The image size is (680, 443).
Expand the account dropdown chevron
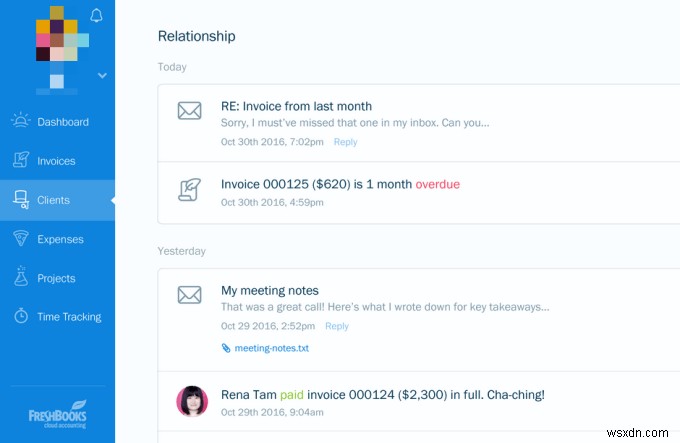102,75
